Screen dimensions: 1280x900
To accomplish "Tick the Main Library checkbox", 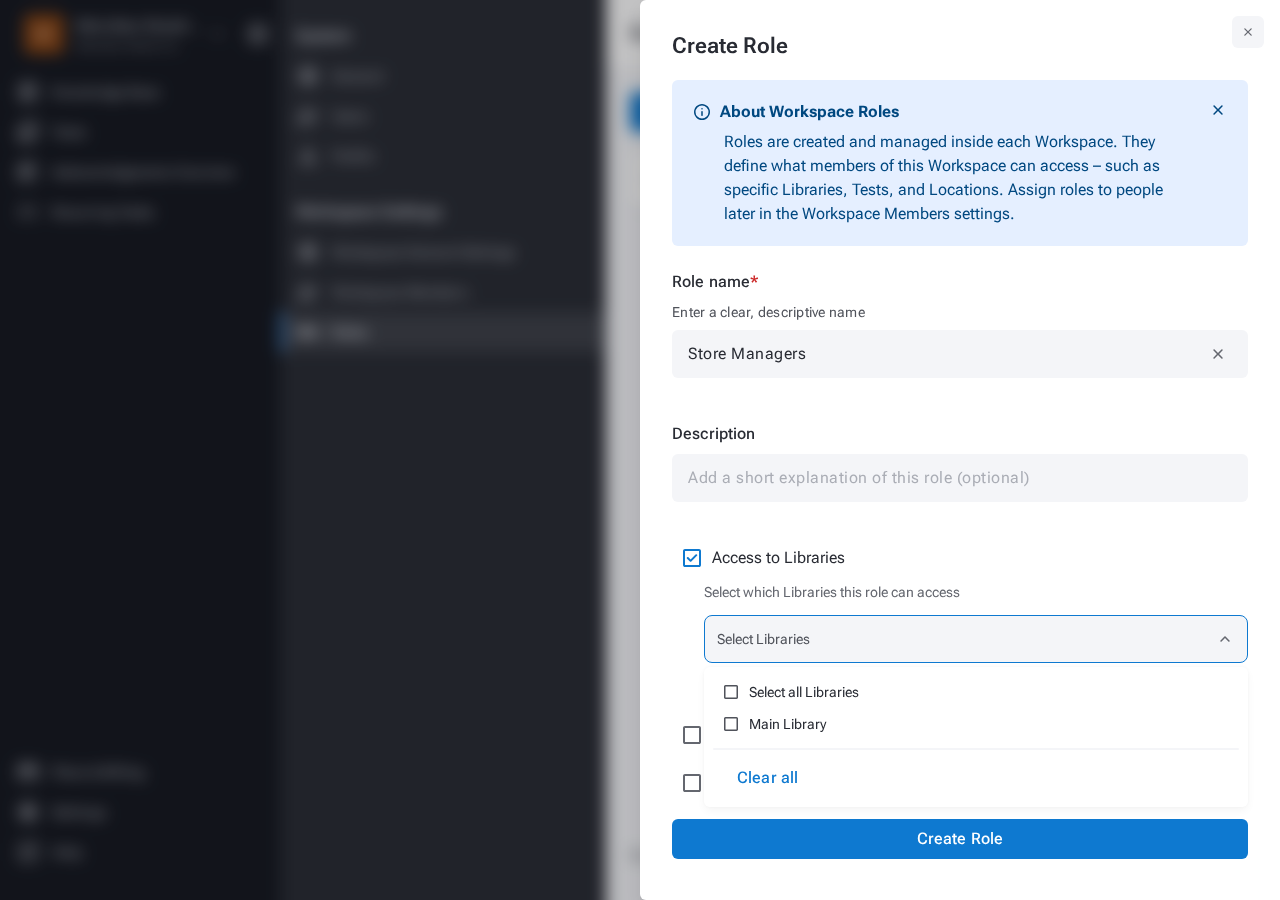I will tap(731, 724).
